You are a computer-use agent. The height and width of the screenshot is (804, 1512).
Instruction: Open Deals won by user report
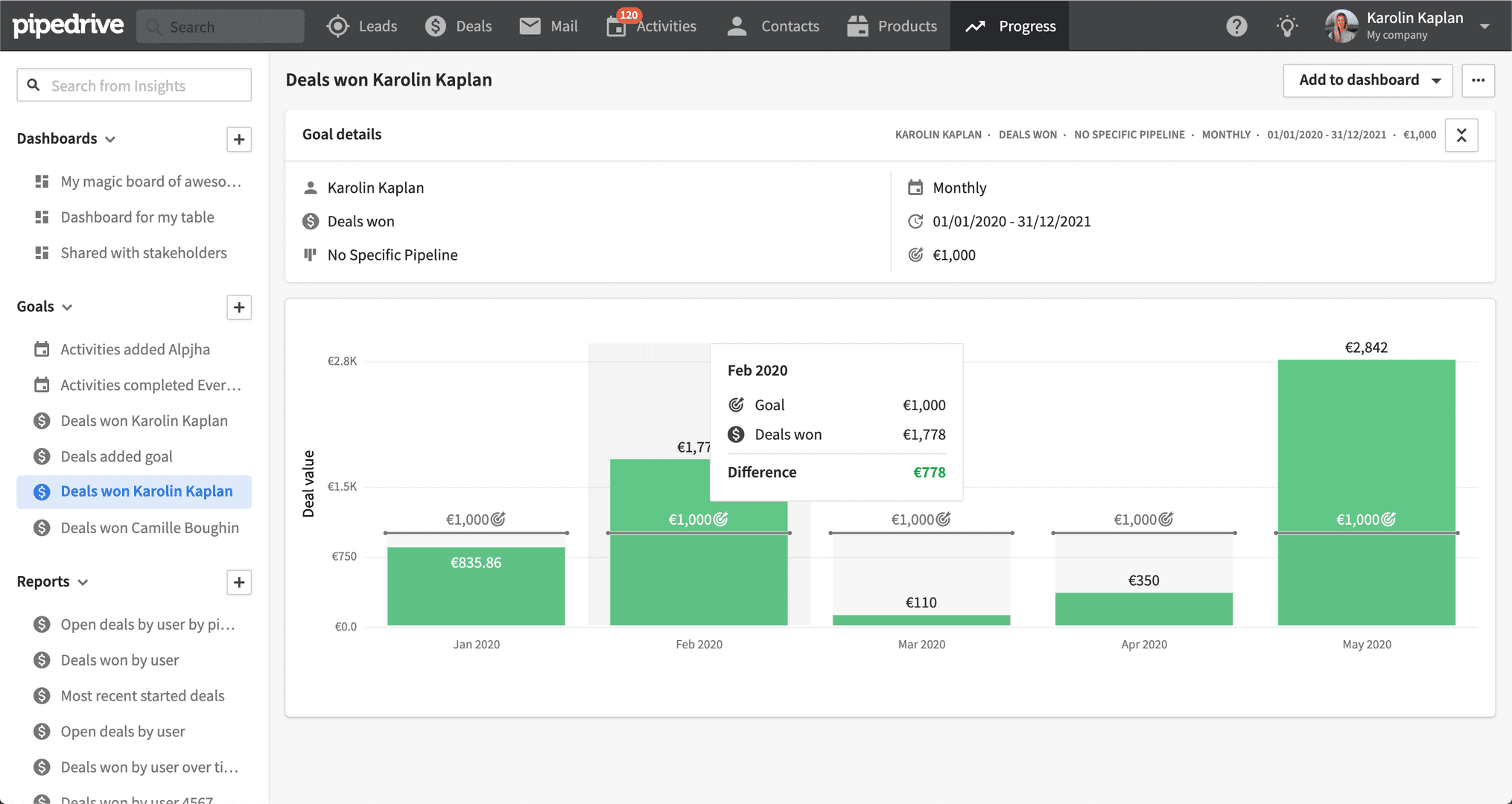tap(107, 660)
